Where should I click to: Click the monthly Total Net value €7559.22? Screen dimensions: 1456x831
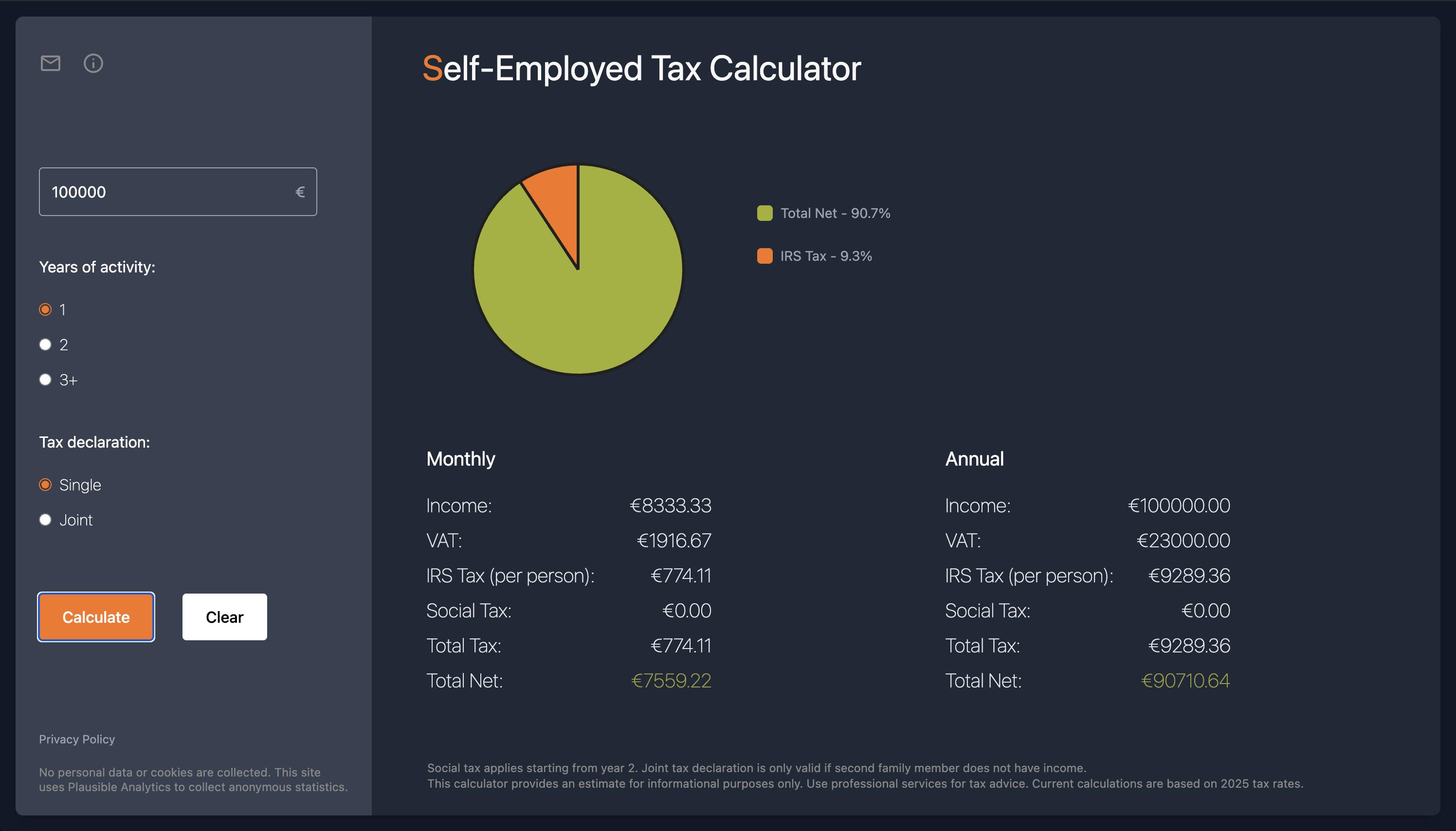click(x=671, y=680)
